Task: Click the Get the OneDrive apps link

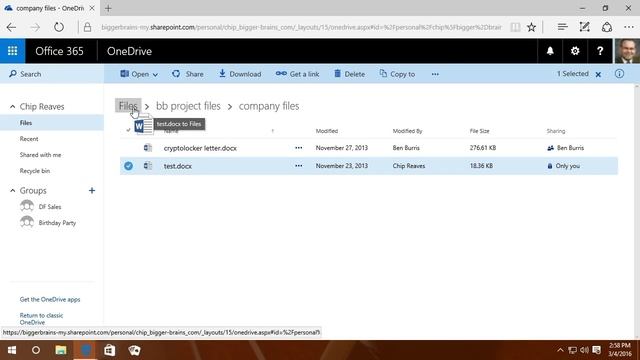Action: [x=50, y=299]
